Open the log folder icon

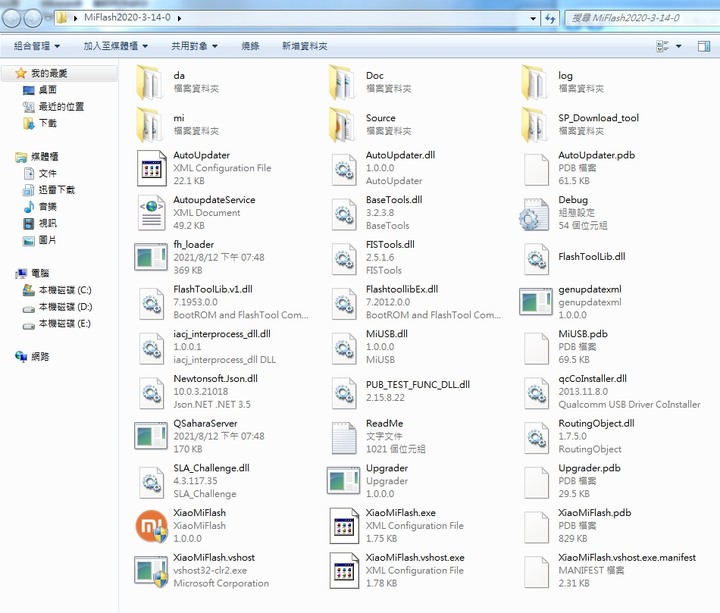tap(535, 83)
